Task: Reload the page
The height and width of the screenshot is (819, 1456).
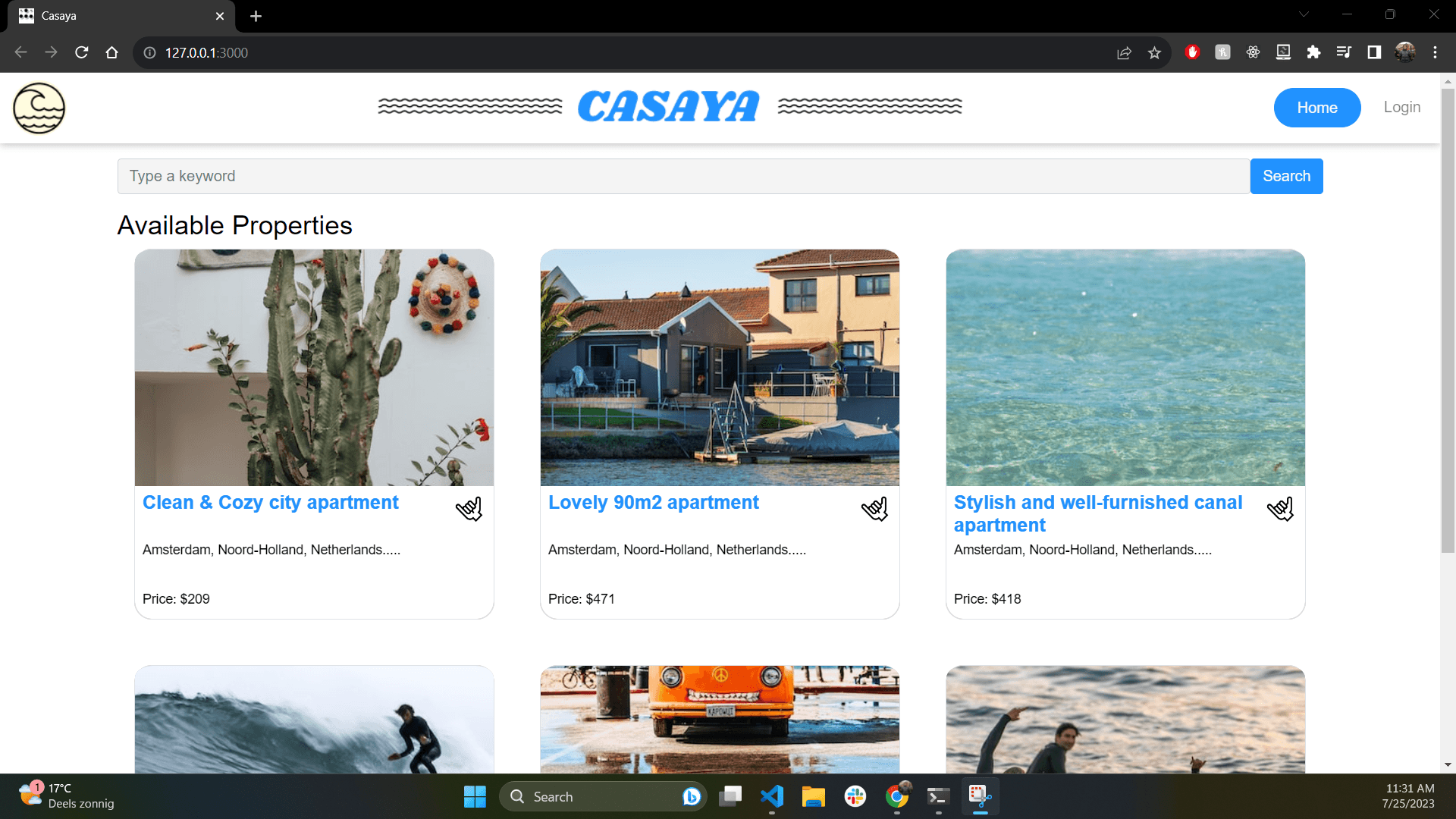Action: tap(81, 52)
